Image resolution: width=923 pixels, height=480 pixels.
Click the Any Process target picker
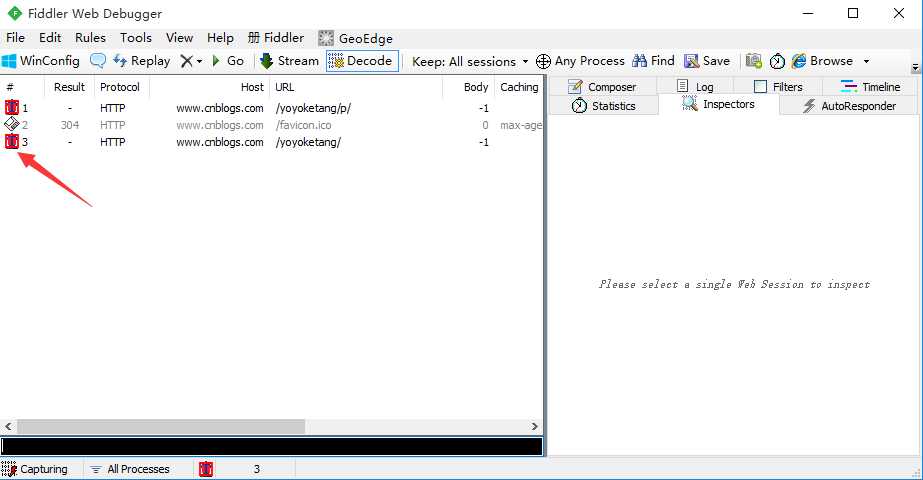tap(580, 61)
